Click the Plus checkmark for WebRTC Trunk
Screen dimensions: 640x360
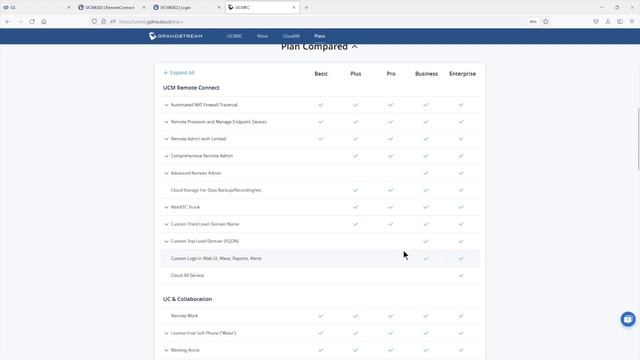pyautogui.click(x=356, y=207)
